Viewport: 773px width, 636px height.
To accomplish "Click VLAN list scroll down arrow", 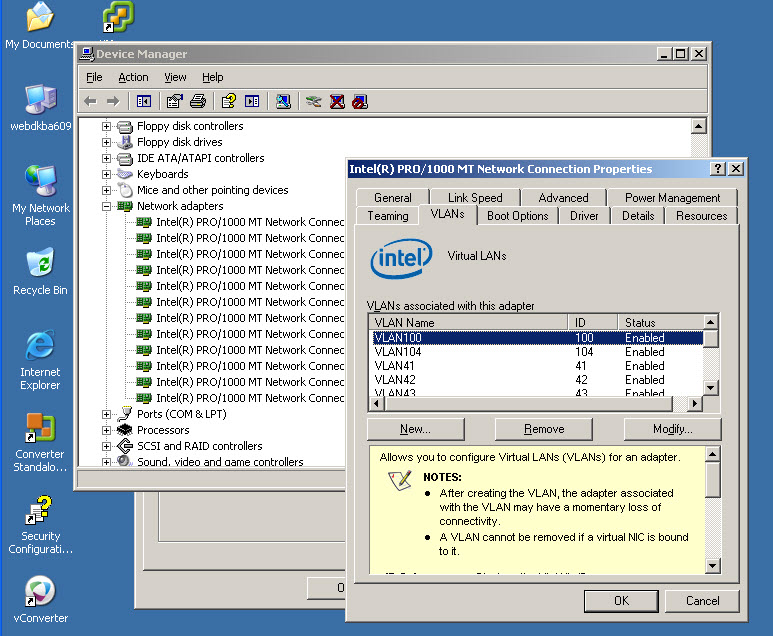I will [x=710, y=388].
